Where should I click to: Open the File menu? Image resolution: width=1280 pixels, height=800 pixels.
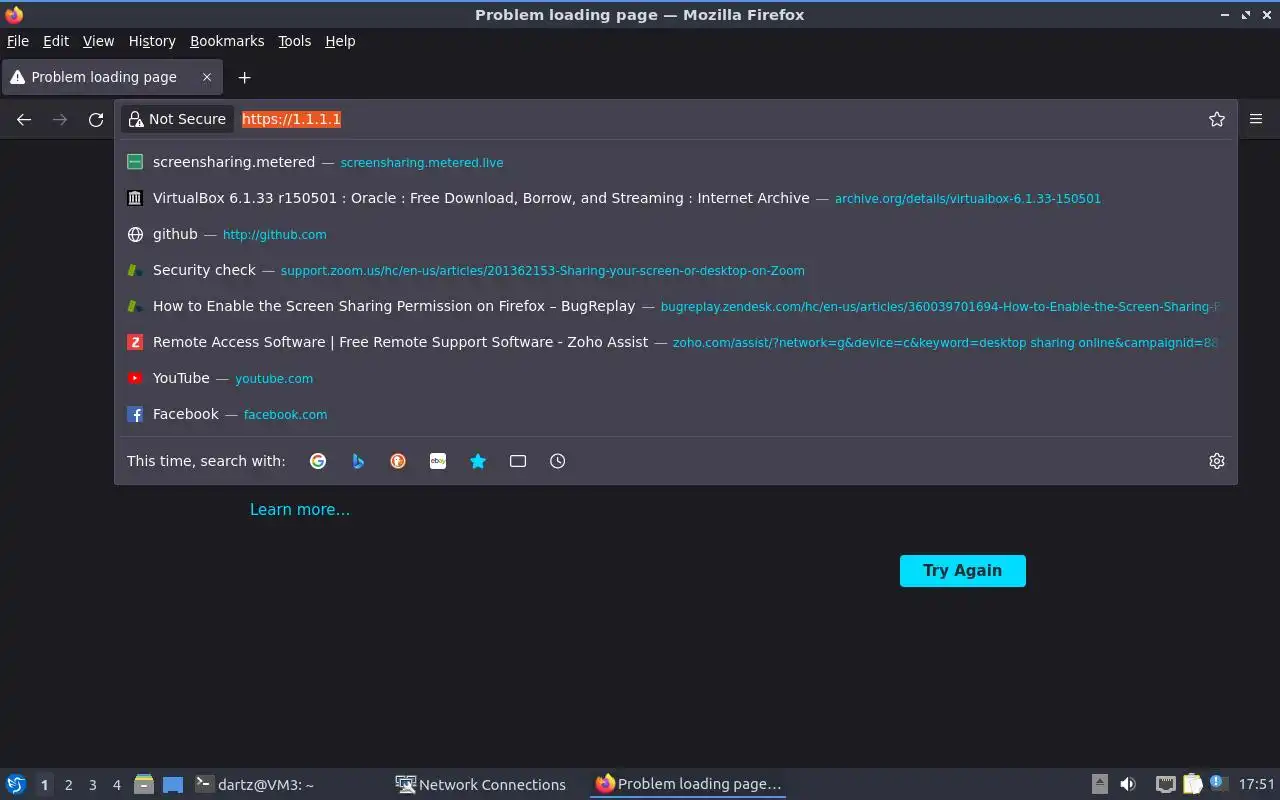pos(18,41)
